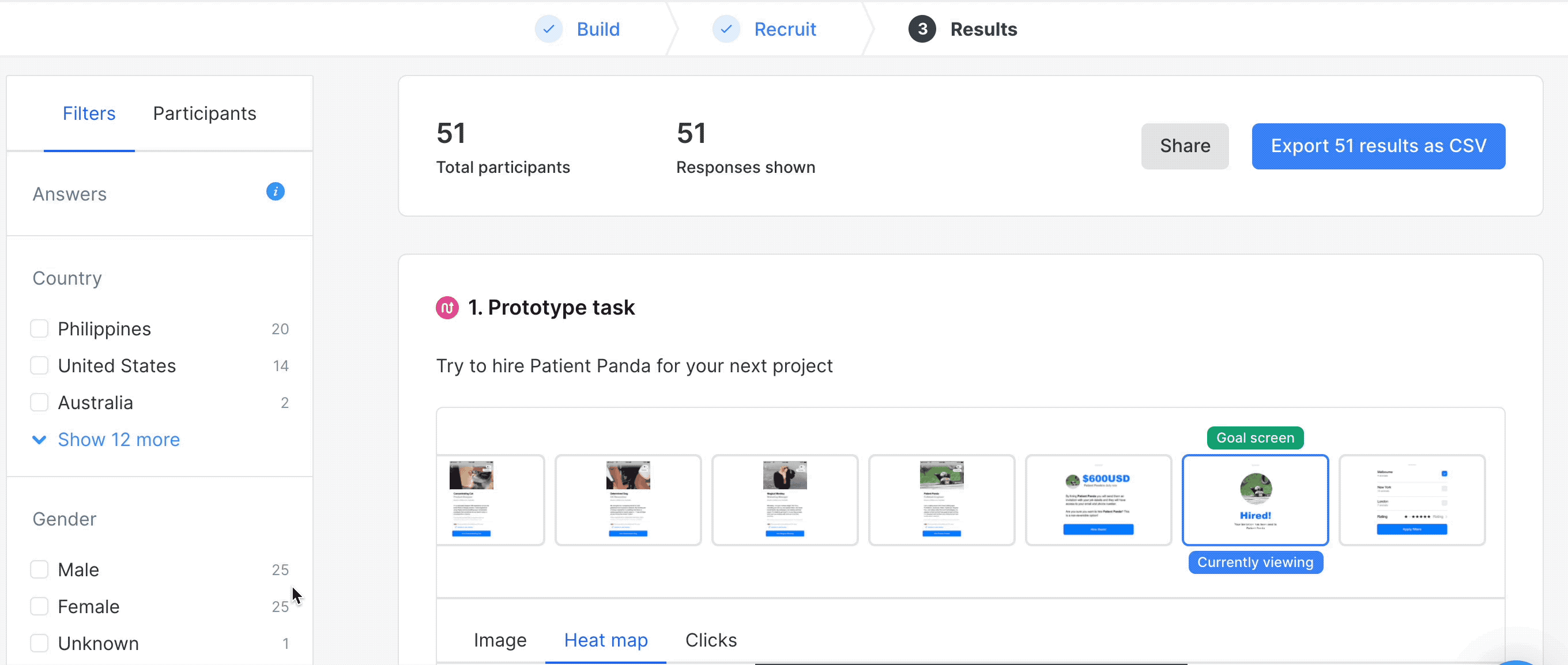1568x665 pixels.
Task: Export 51 results as CSV
Action: coord(1378,146)
